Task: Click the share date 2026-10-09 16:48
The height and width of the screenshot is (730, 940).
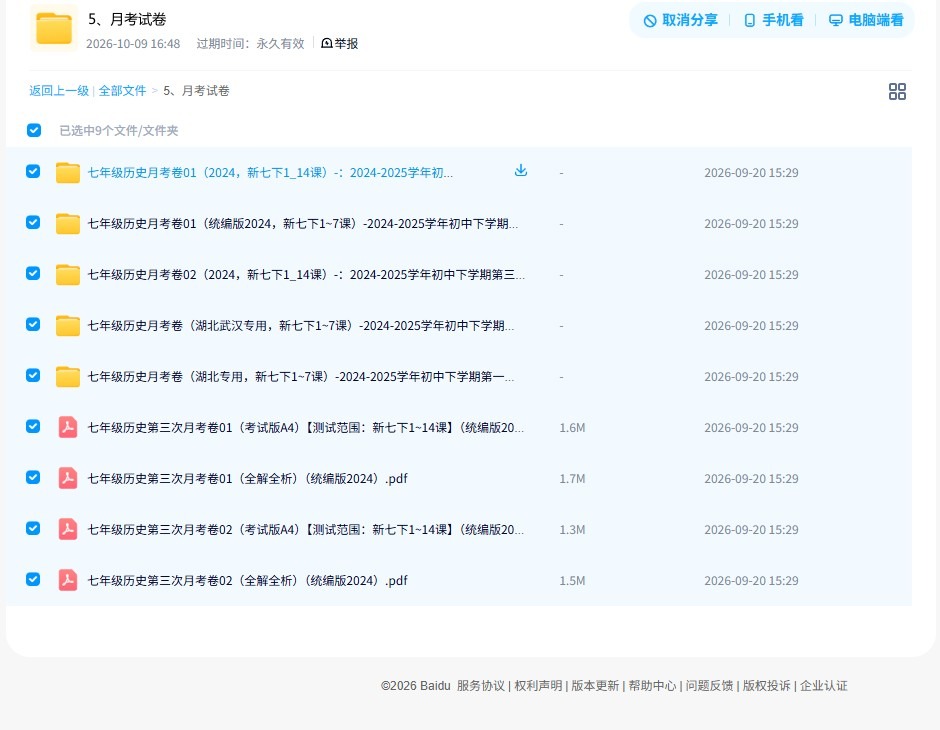Action: [133, 44]
